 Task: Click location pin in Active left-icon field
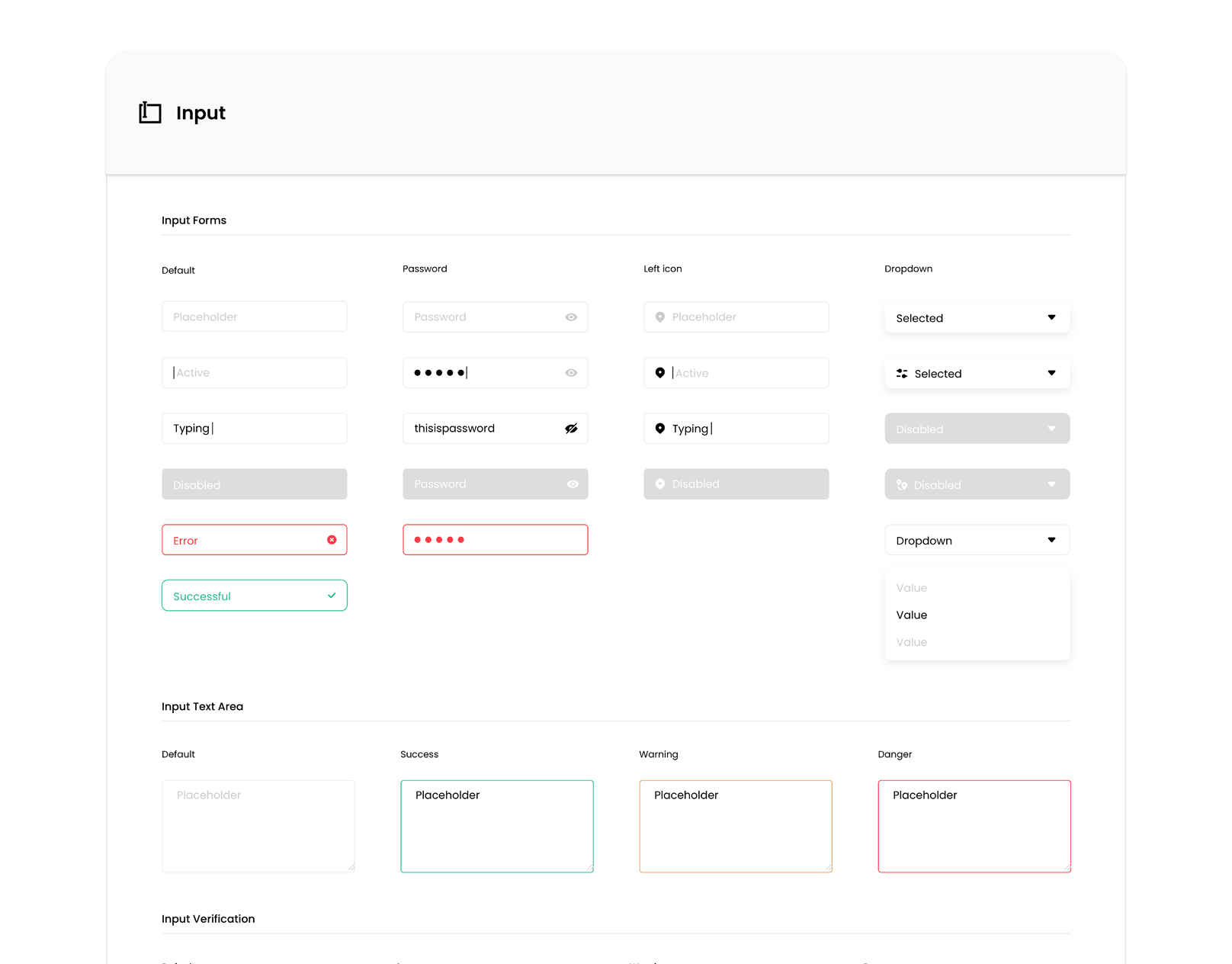click(660, 373)
